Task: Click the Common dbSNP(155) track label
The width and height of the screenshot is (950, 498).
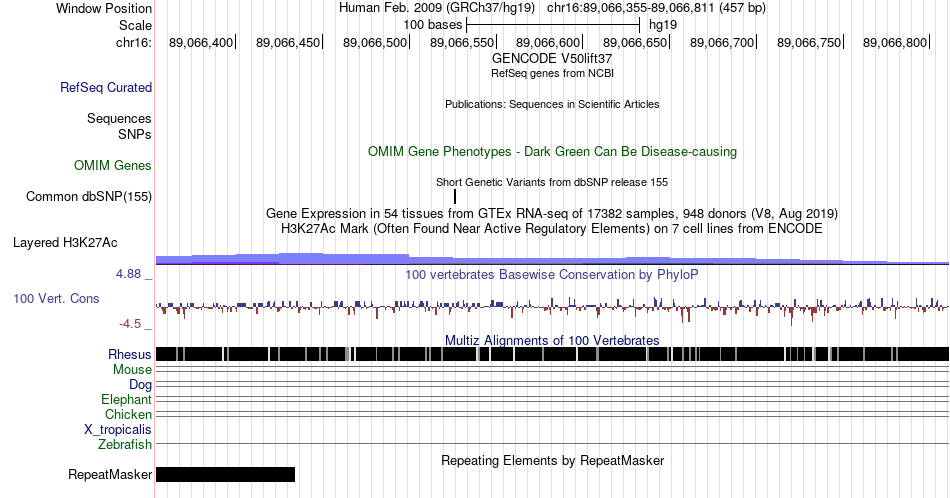Action: [89, 196]
